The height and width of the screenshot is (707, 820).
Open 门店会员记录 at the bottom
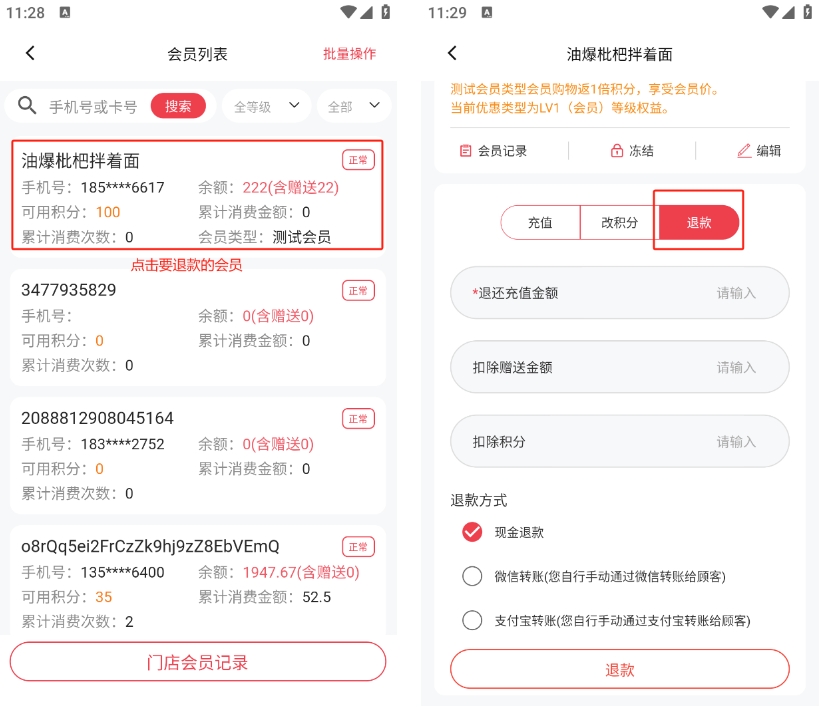tap(198, 662)
